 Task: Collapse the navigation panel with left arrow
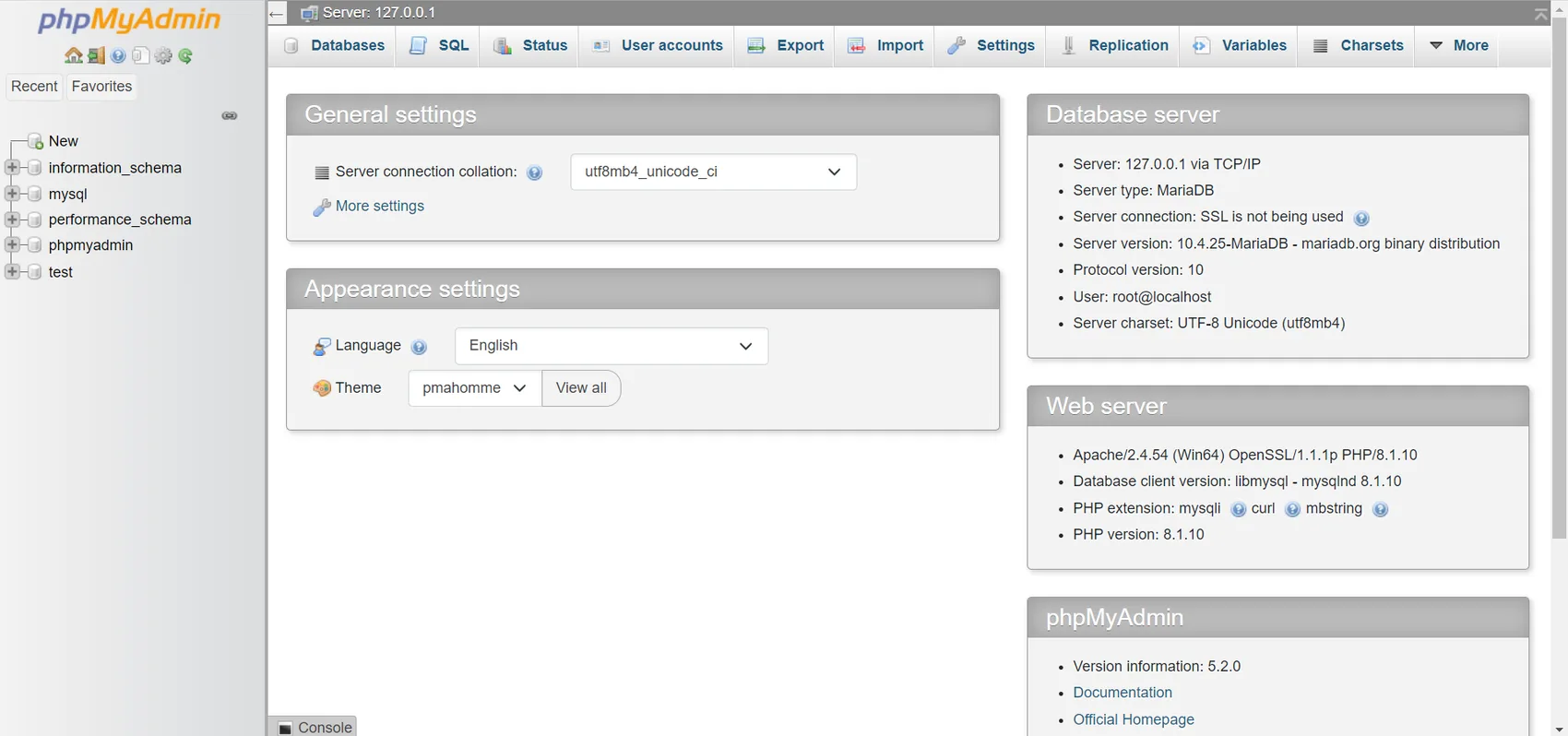tap(277, 13)
